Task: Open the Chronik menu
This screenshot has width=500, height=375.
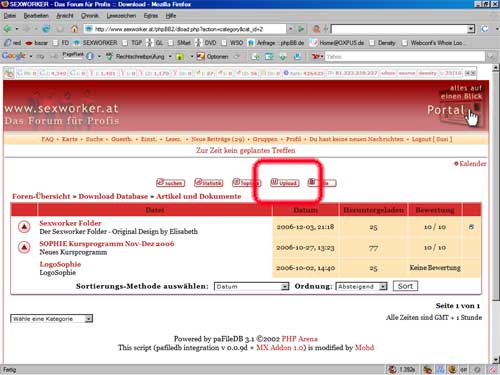Action: (90, 15)
